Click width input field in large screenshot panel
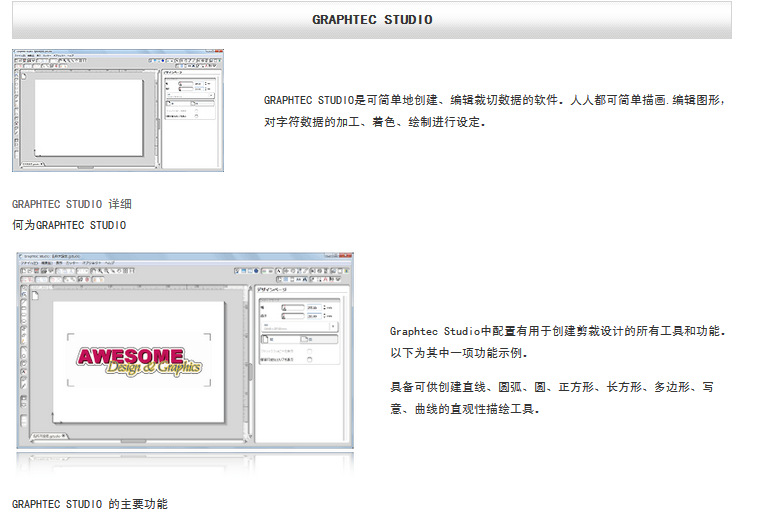 (314, 307)
